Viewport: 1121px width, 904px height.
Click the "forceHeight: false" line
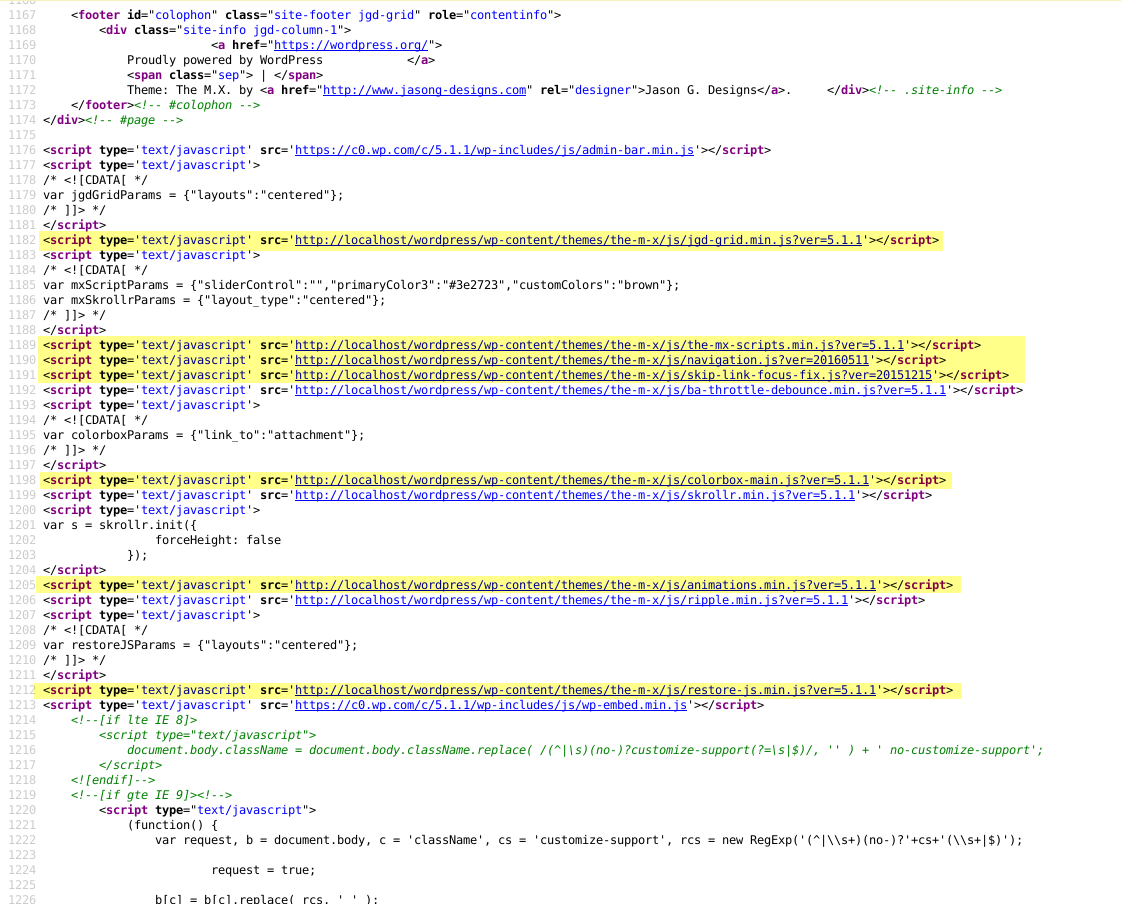218,541
